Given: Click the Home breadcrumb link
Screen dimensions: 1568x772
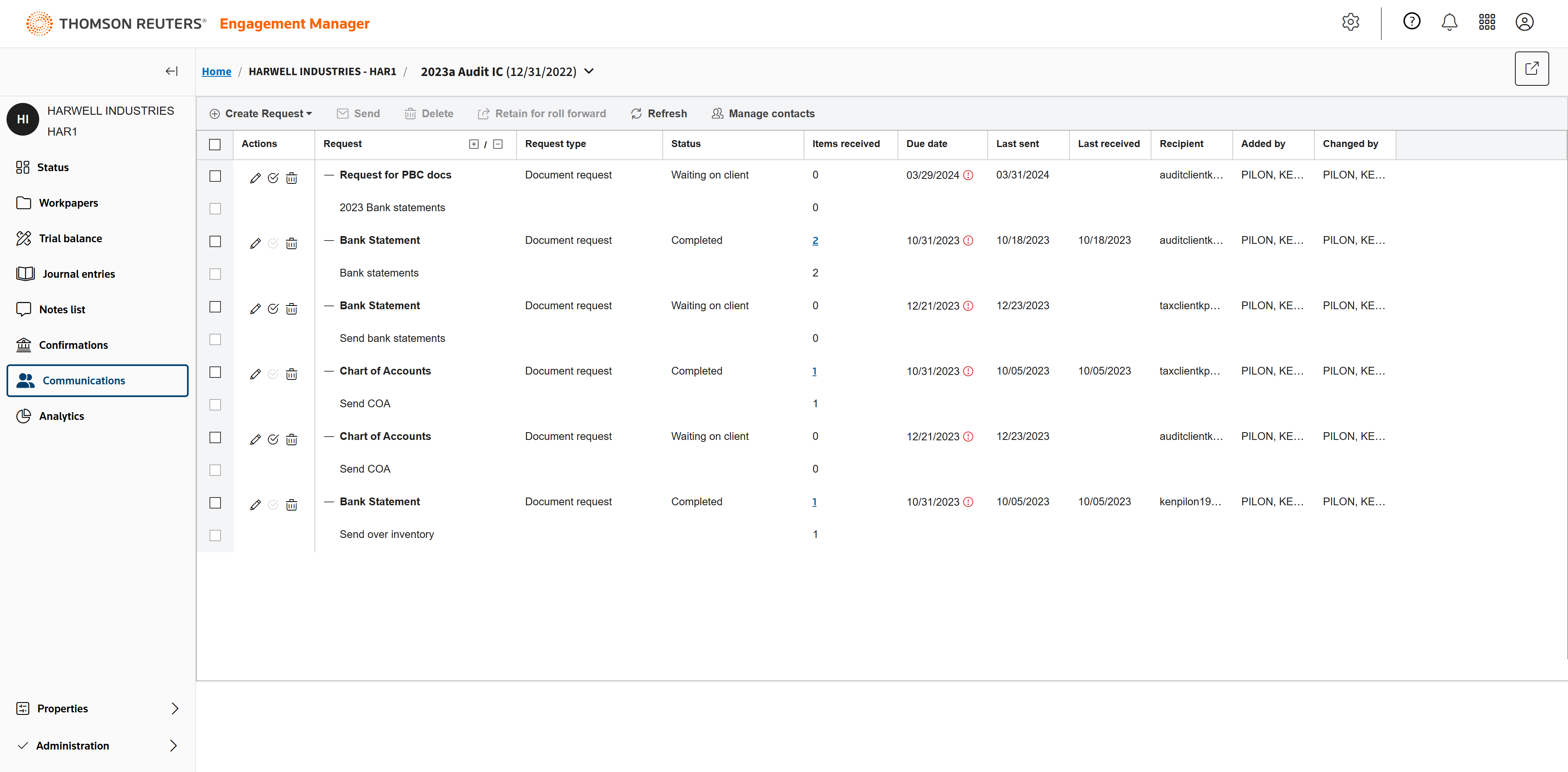Looking at the screenshot, I should tap(216, 71).
